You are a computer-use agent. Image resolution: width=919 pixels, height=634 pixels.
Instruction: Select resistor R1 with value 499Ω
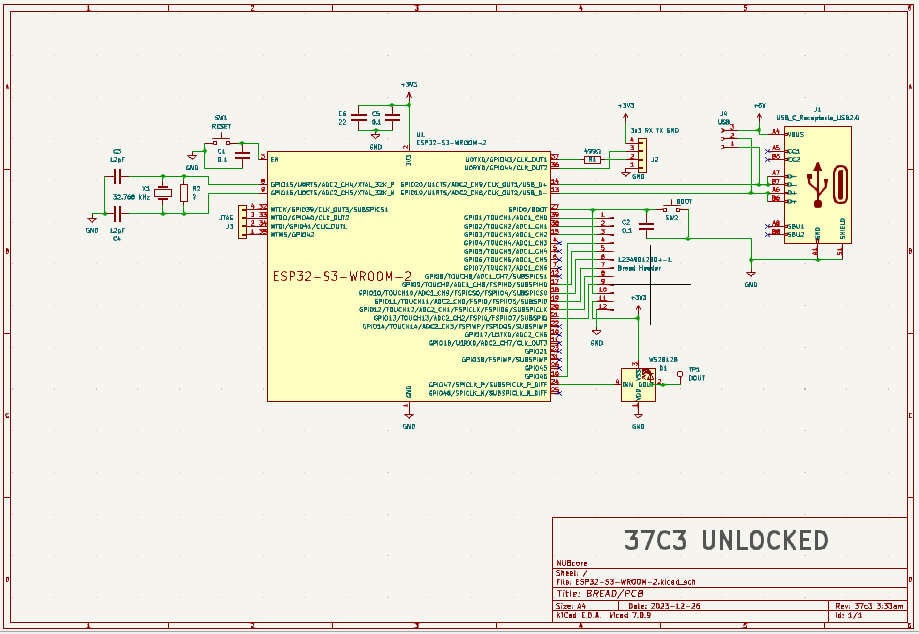tap(592, 159)
